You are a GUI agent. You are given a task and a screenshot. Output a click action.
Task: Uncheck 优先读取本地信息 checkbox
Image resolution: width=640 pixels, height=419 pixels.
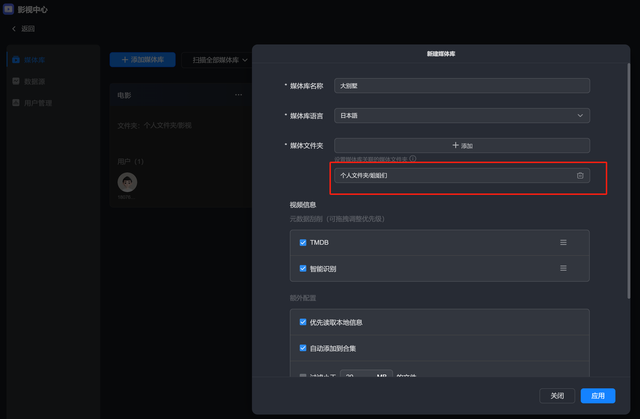[x=303, y=322]
